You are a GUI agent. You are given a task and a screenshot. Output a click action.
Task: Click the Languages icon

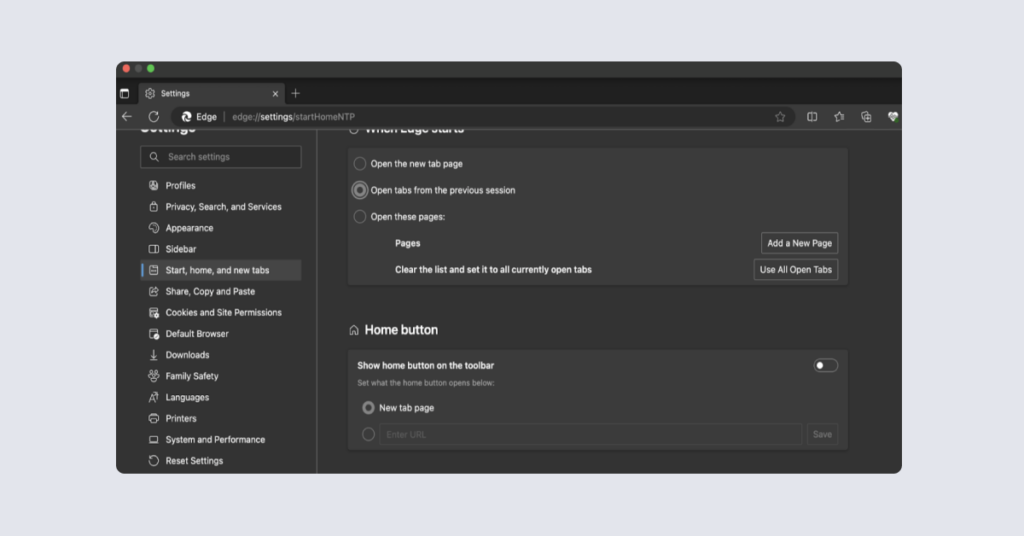click(153, 397)
